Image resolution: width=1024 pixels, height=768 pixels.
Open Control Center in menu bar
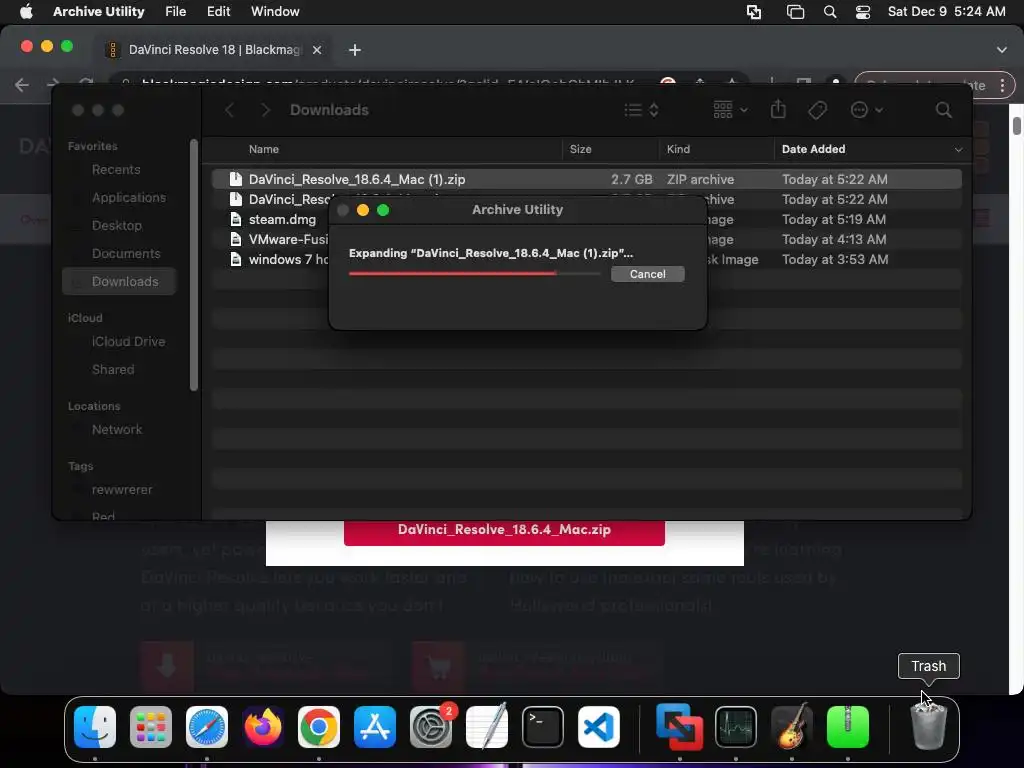pyautogui.click(x=863, y=12)
